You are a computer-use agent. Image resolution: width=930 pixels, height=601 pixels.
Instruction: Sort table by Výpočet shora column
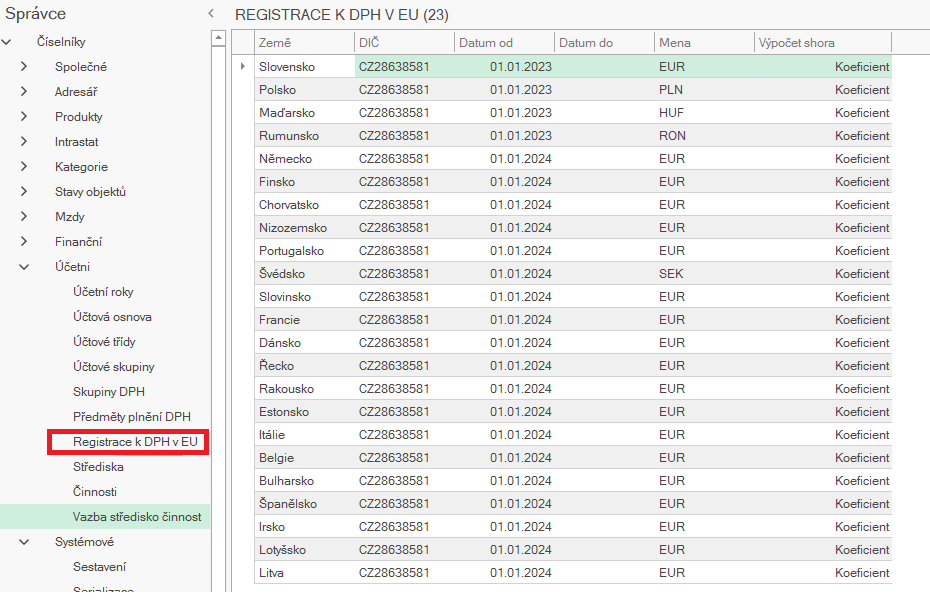pyautogui.click(x=823, y=43)
